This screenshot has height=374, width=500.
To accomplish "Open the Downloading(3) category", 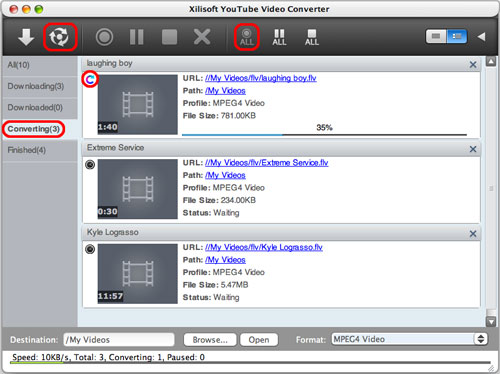I will click(x=40, y=86).
